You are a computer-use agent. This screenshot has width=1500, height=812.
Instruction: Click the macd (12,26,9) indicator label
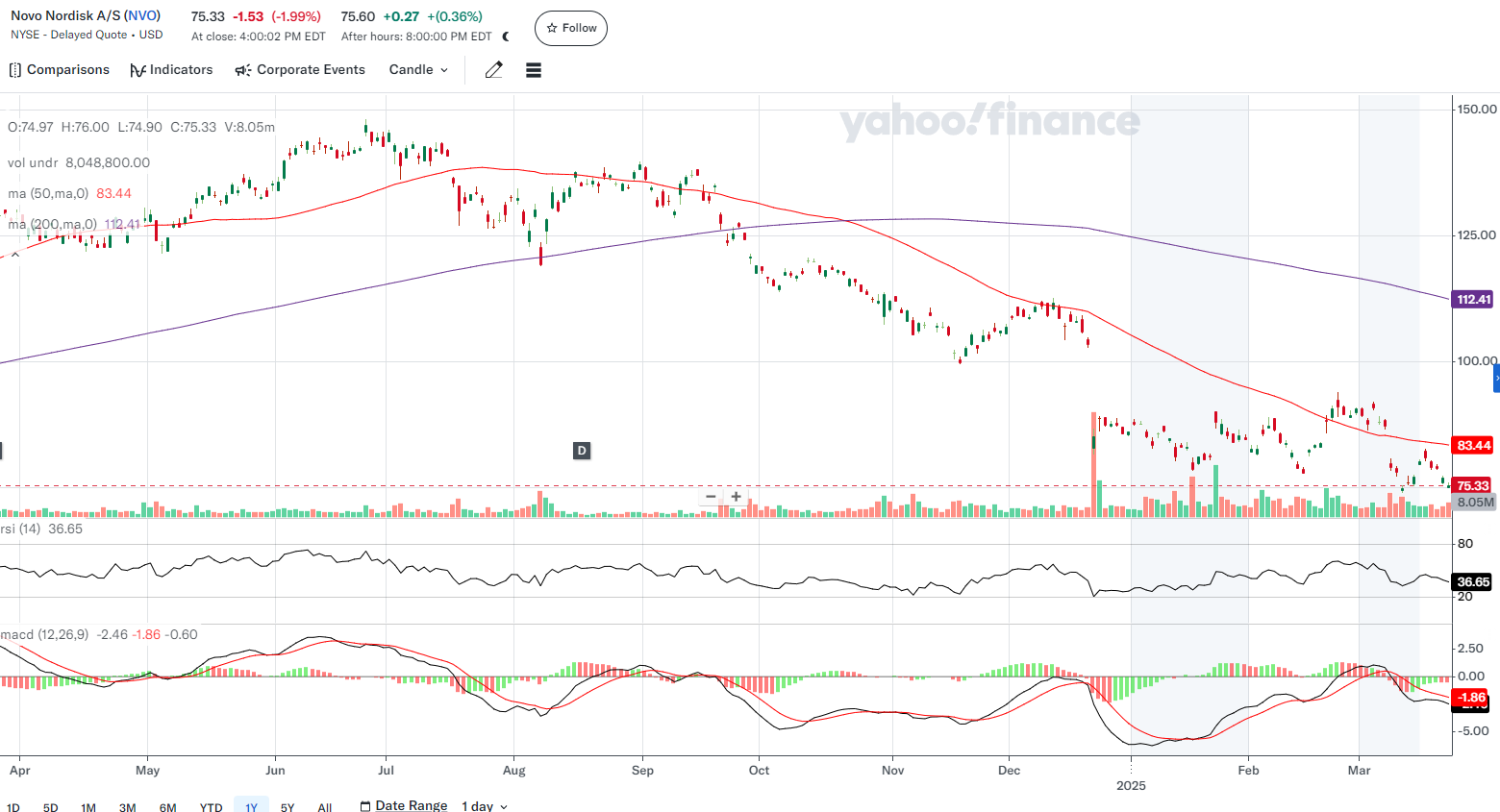[x=44, y=634]
